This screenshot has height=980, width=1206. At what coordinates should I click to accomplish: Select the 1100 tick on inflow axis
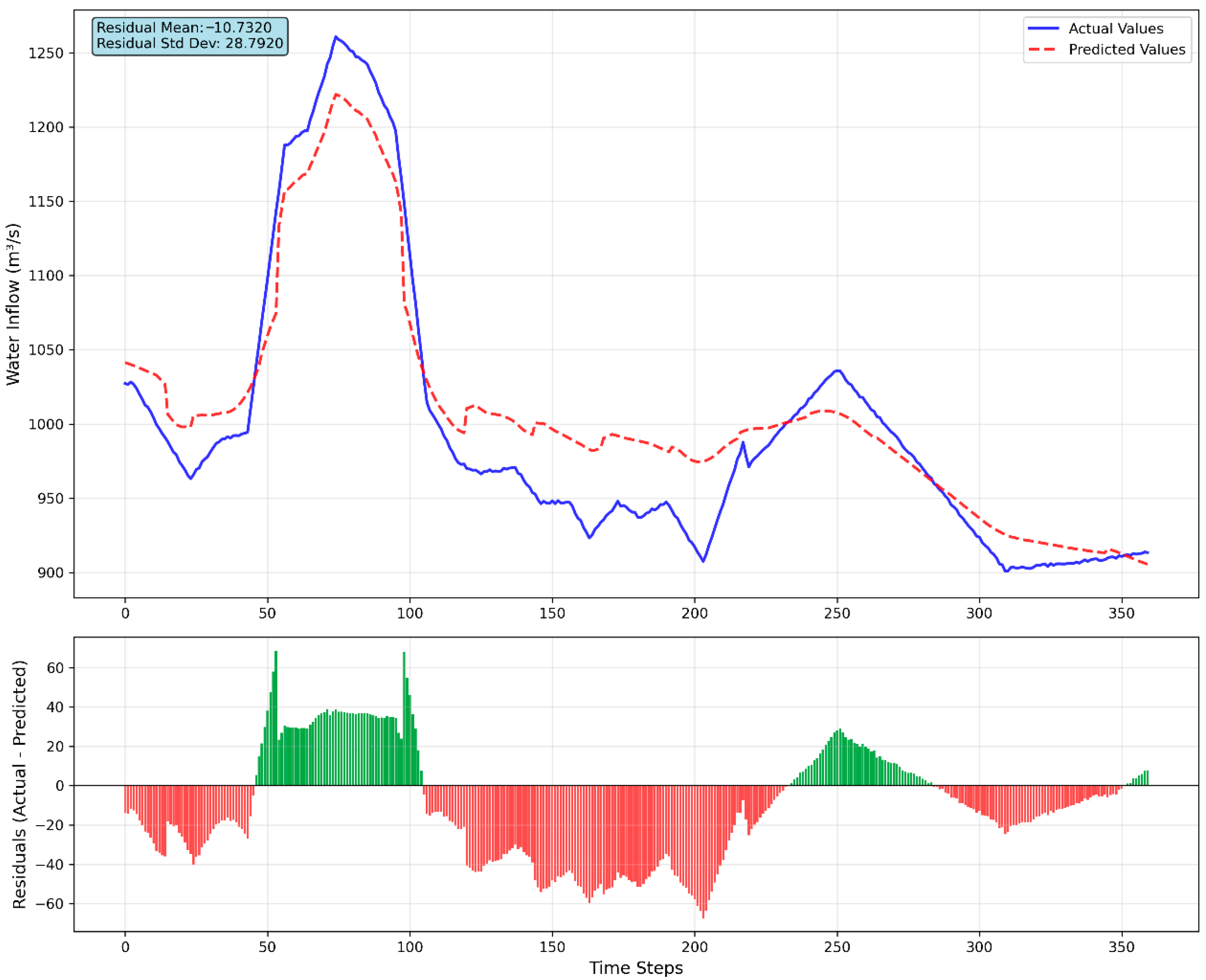[x=46, y=276]
